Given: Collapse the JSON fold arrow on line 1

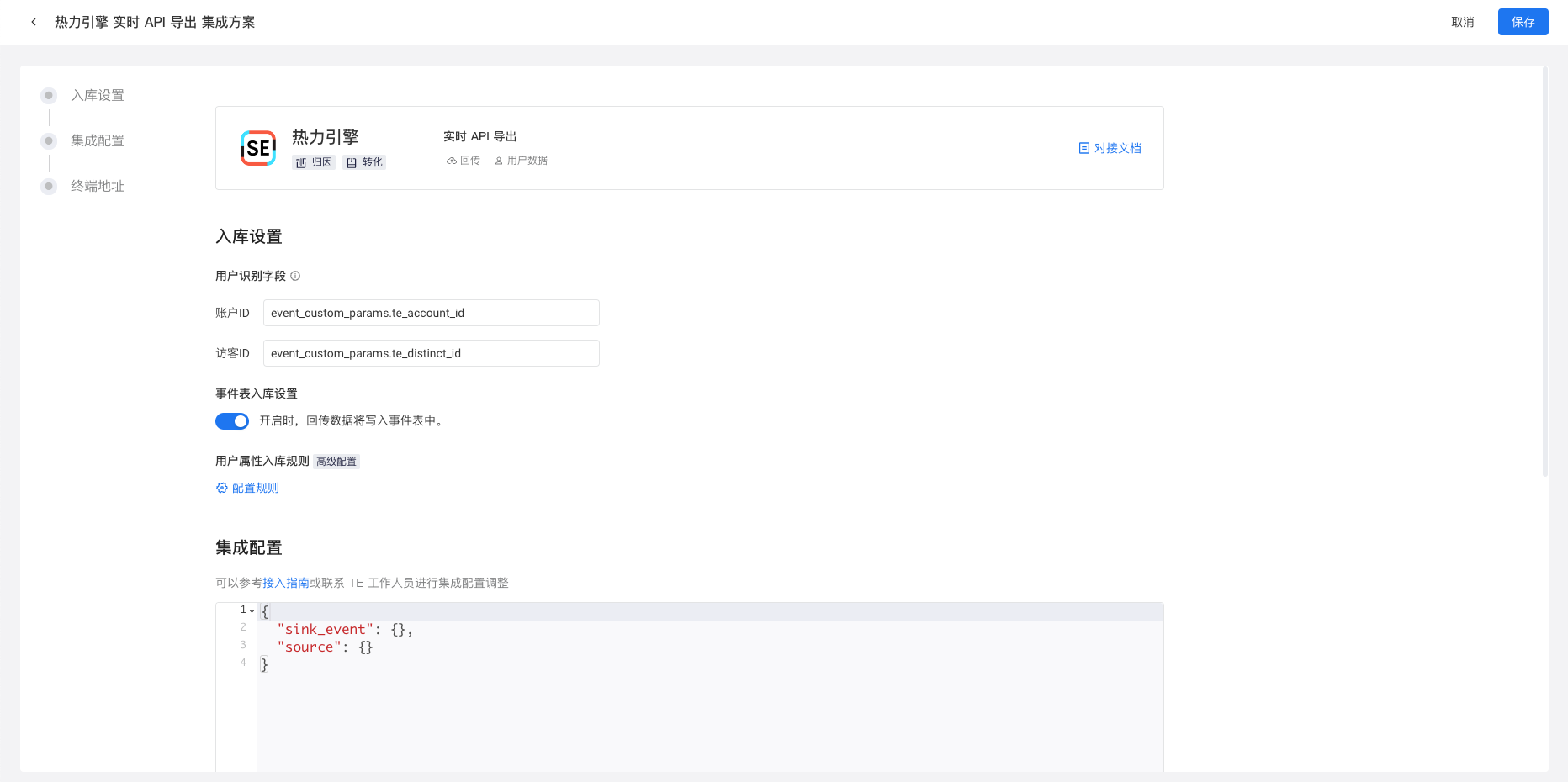Looking at the screenshot, I should point(252,611).
